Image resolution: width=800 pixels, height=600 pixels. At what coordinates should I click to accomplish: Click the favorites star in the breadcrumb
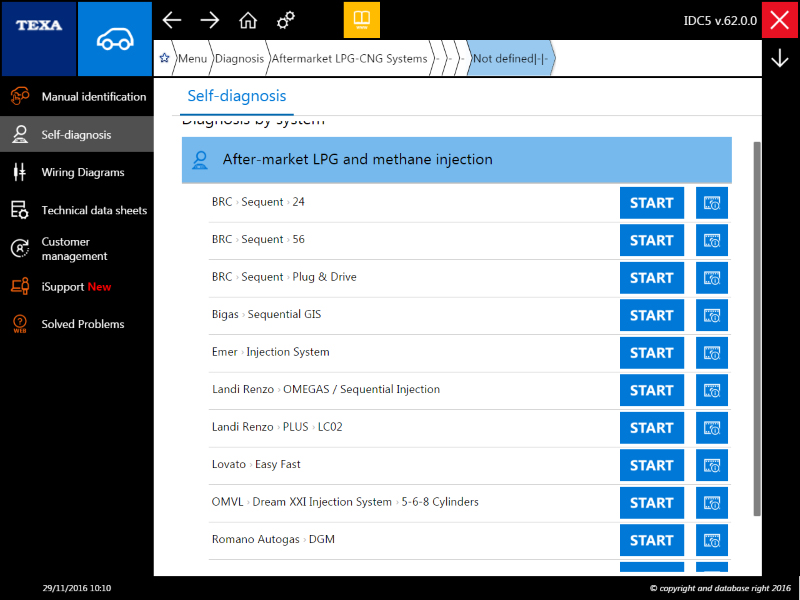click(x=164, y=58)
